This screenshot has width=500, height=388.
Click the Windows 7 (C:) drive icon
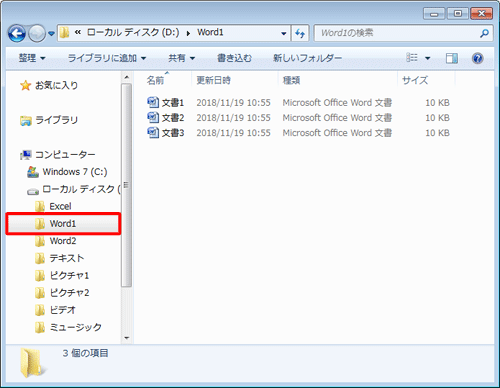[x=33, y=172]
